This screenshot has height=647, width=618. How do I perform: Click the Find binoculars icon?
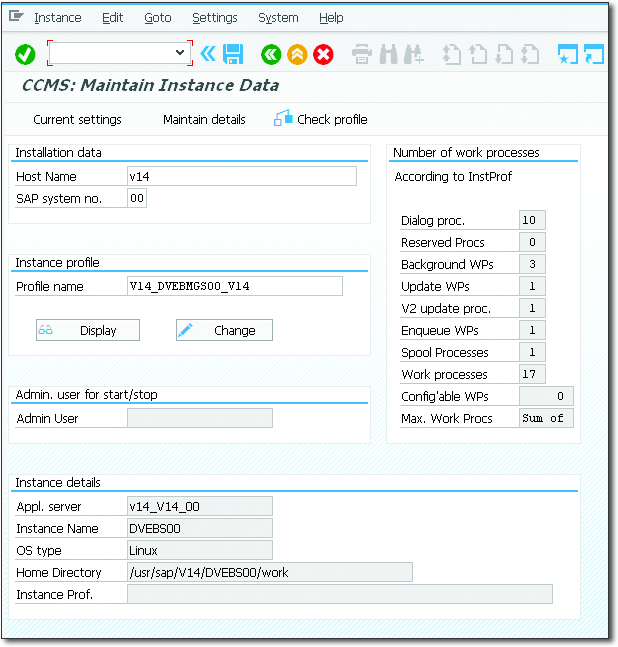pos(388,54)
